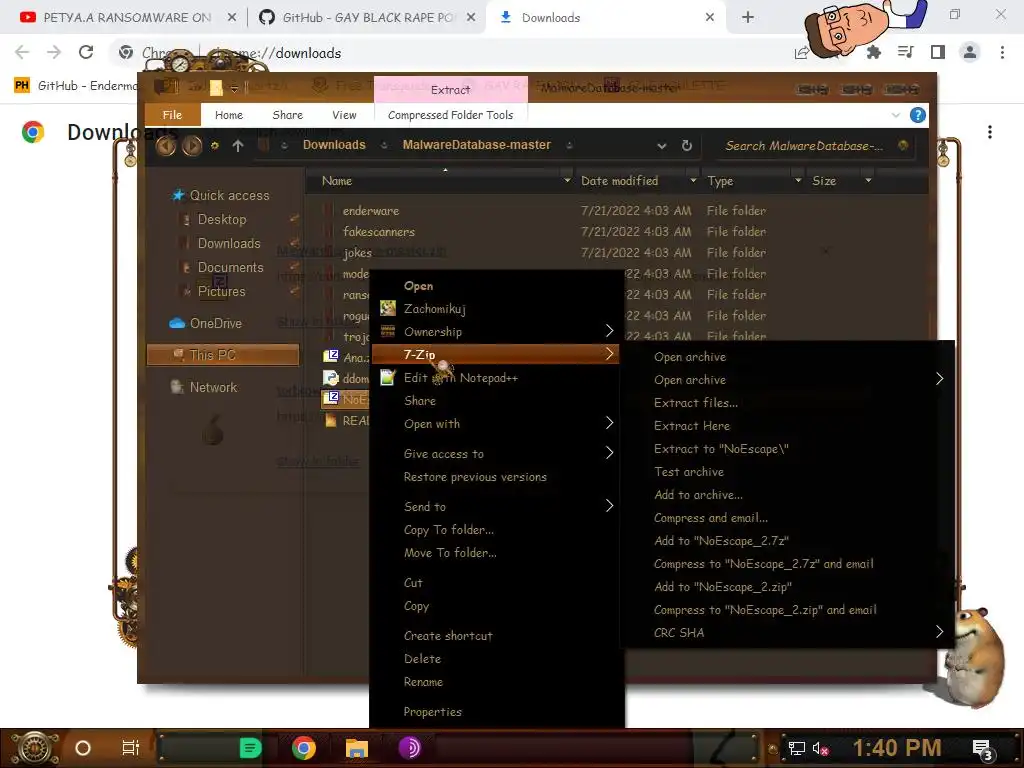
Task: Choose Extract Here from 7-Zip menu
Action: (x=692, y=426)
